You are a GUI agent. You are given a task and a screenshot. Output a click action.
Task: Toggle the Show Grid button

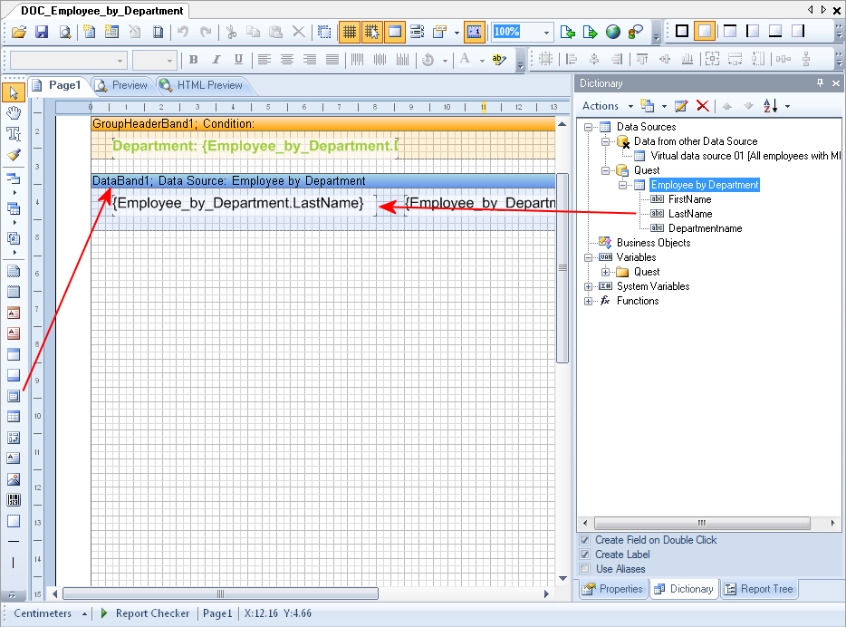coord(350,32)
